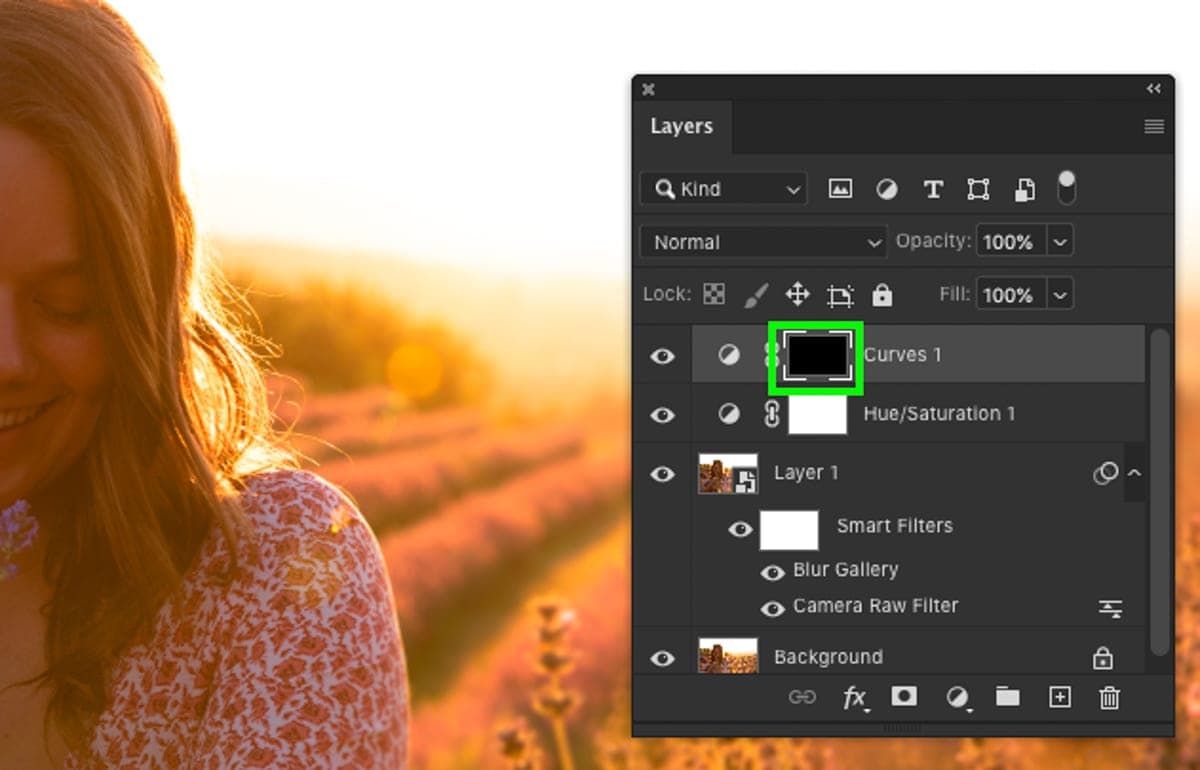Open the Normal blend mode dropdown
This screenshot has width=1200, height=770.
764,242
